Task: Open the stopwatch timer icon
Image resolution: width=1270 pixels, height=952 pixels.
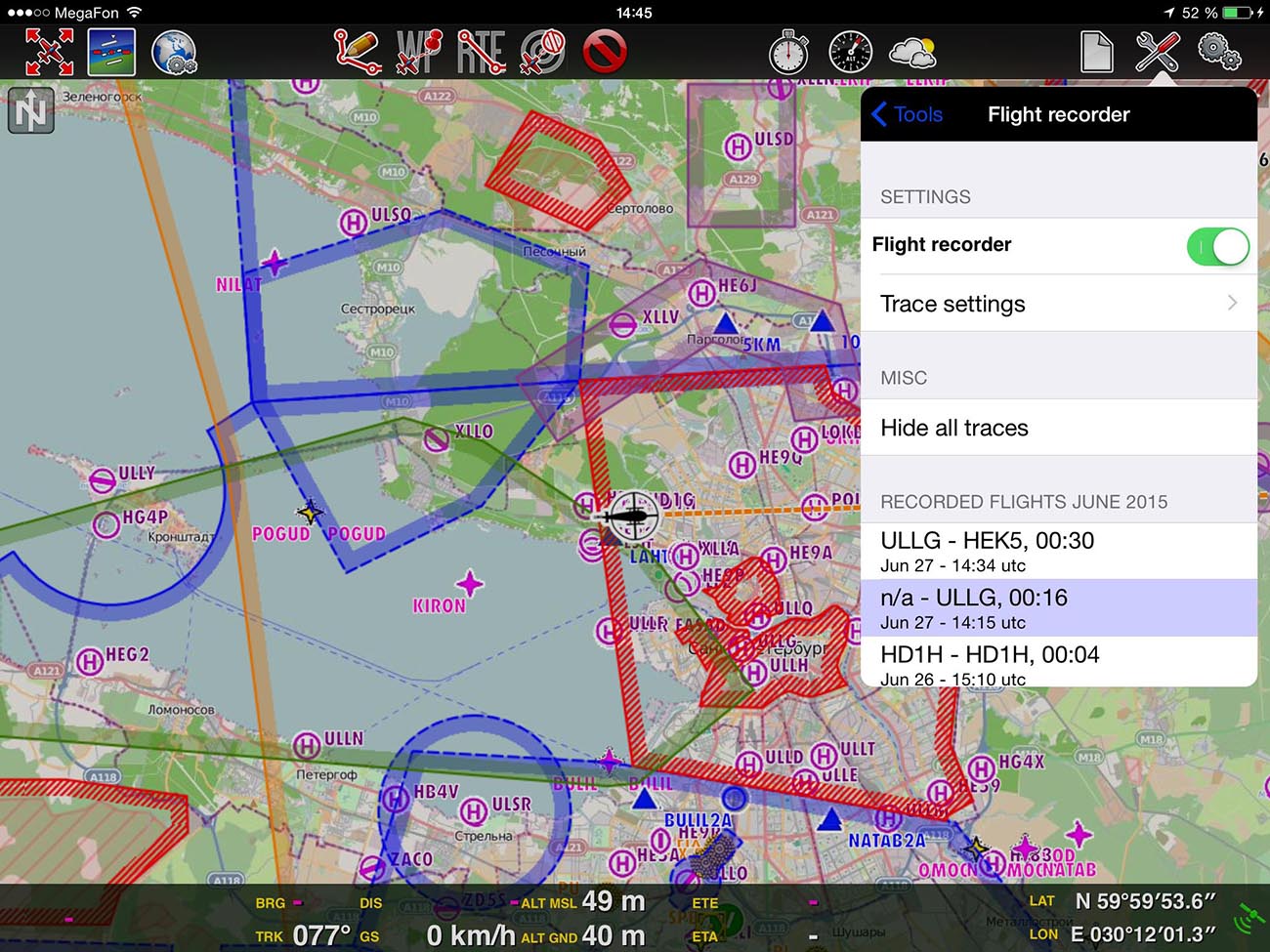Action: 788,52
